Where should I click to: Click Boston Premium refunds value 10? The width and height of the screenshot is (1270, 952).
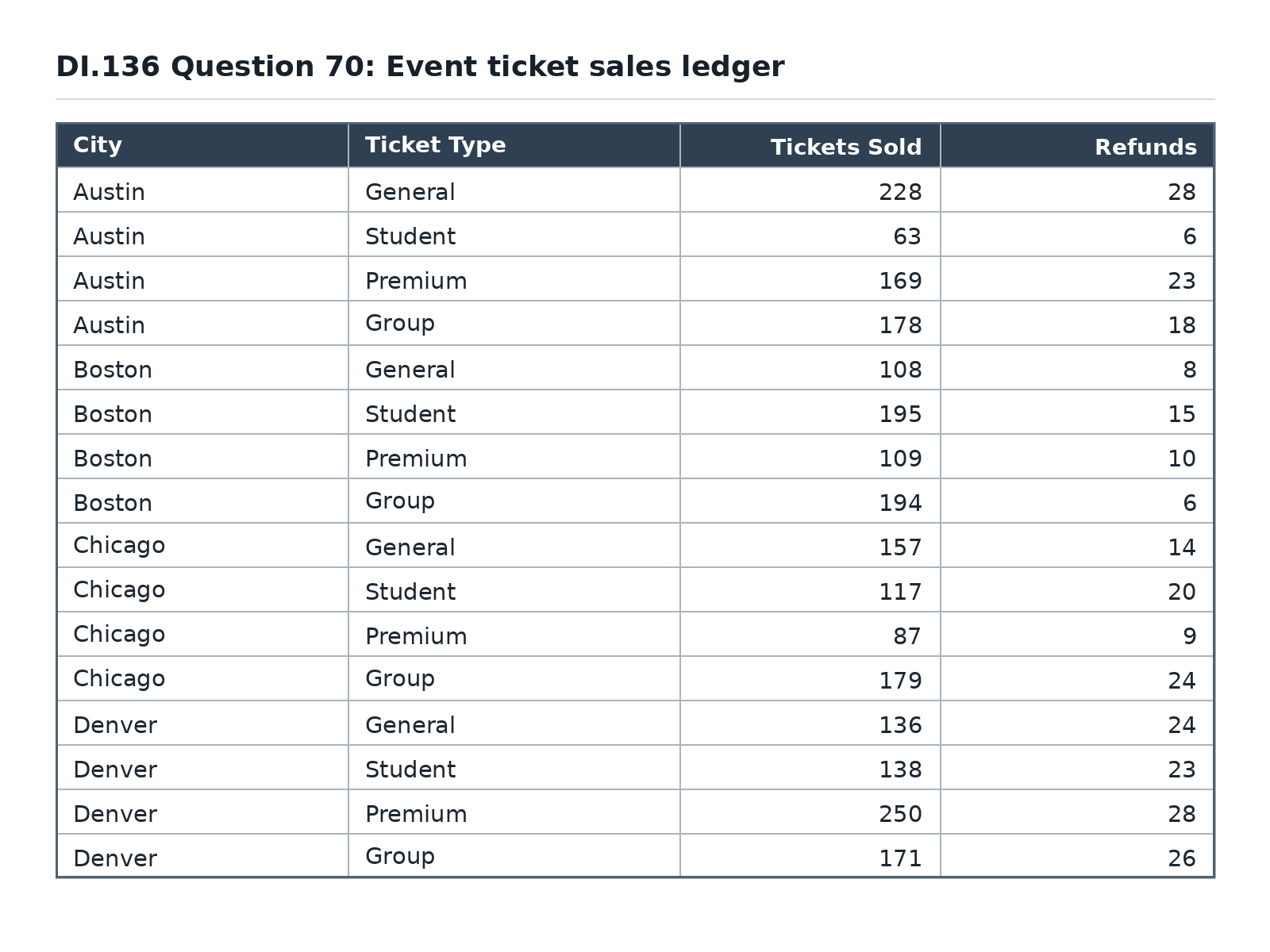coord(1077,456)
